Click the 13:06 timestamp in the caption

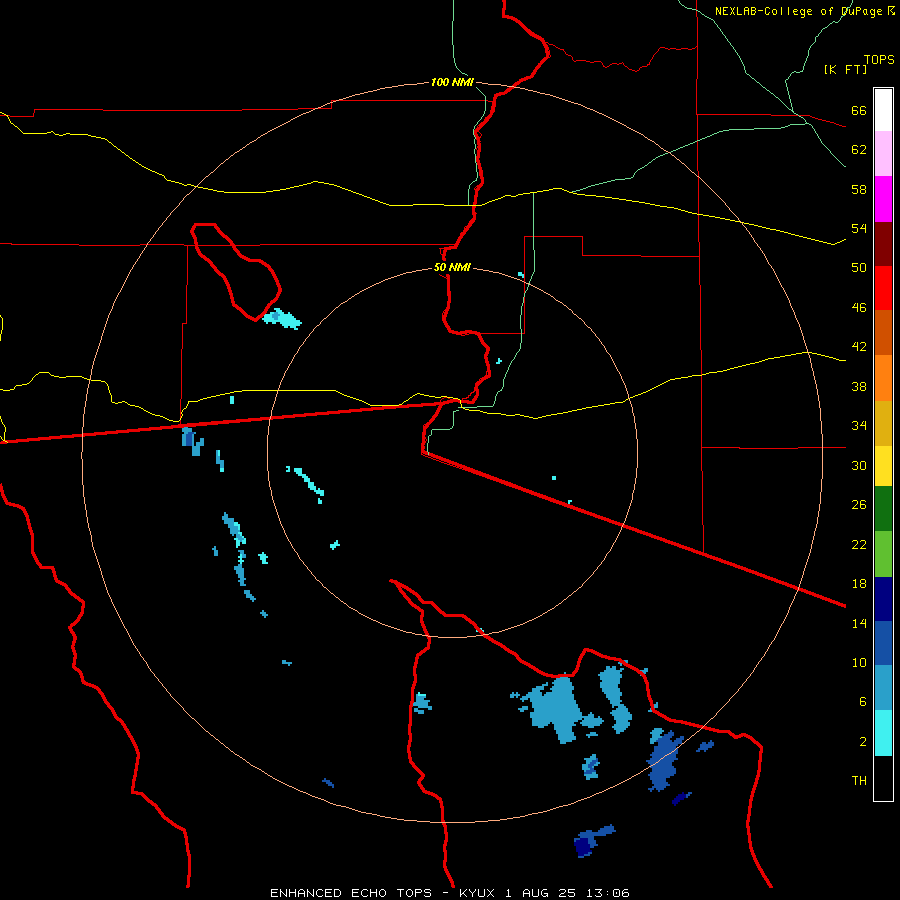(608, 893)
